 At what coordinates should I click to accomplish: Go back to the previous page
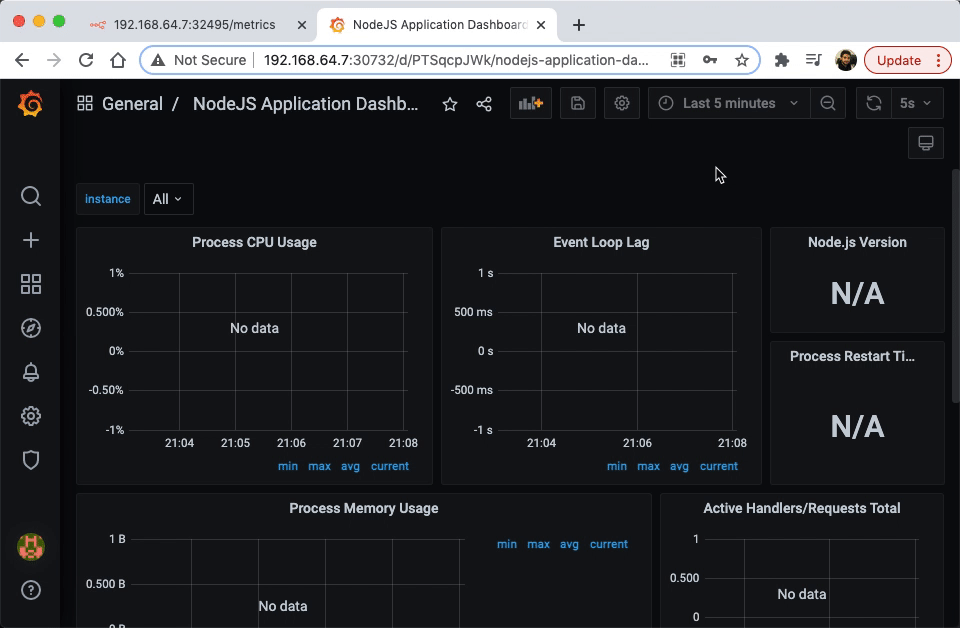[22, 60]
